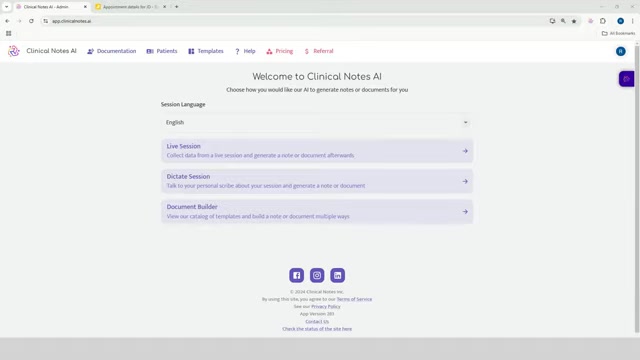The height and width of the screenshot is (360, 640).
Task: Click the install app icon in address bar
Action: tap(552, 21)
